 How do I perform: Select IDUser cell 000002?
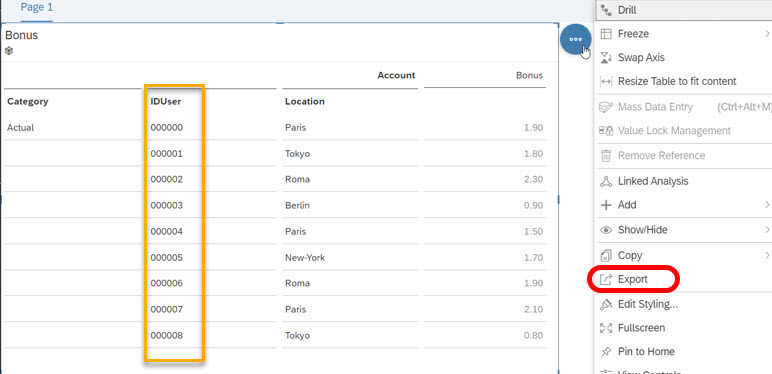(167, 179)
